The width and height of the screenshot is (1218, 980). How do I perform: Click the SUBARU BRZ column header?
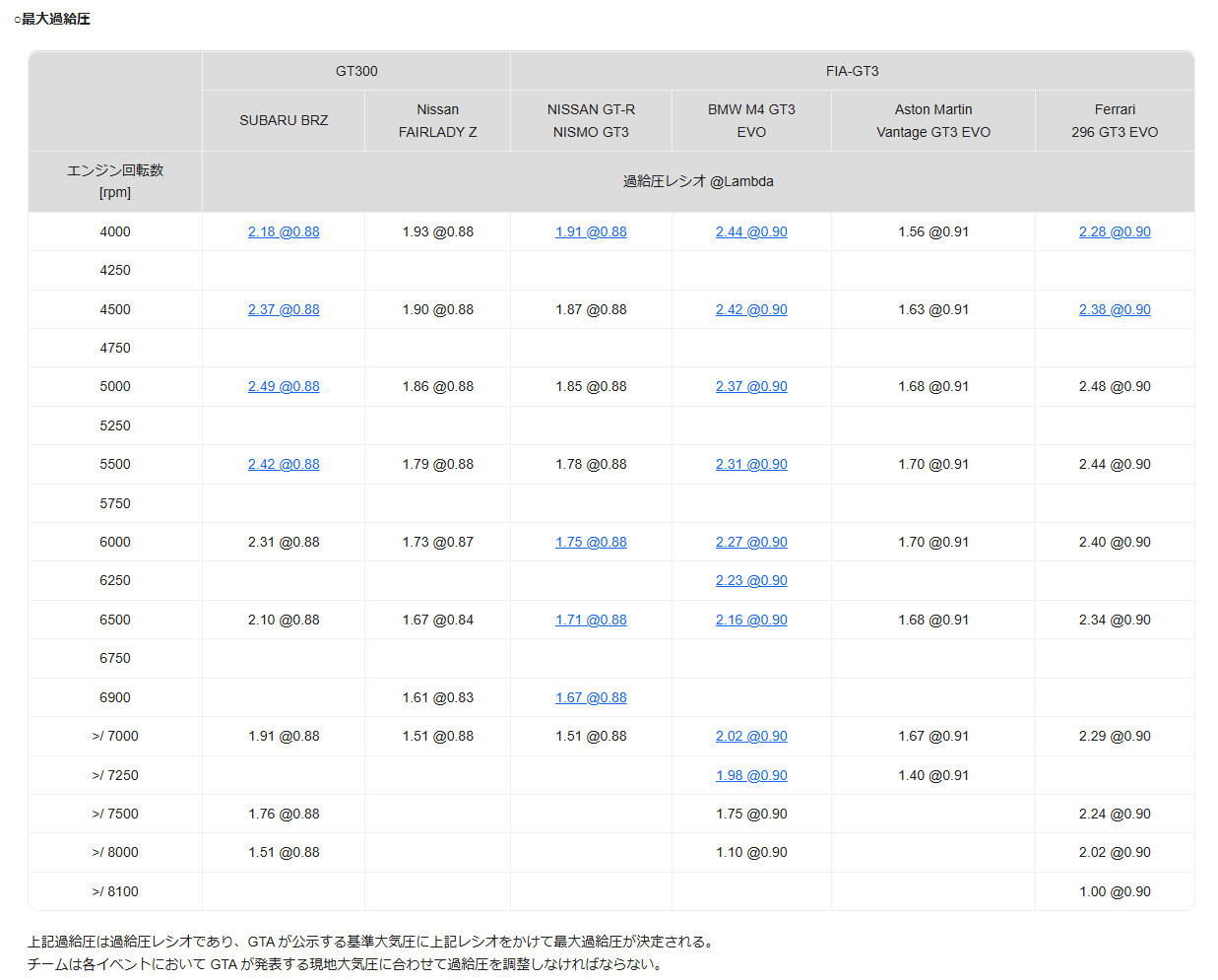(x=284, y=120)
